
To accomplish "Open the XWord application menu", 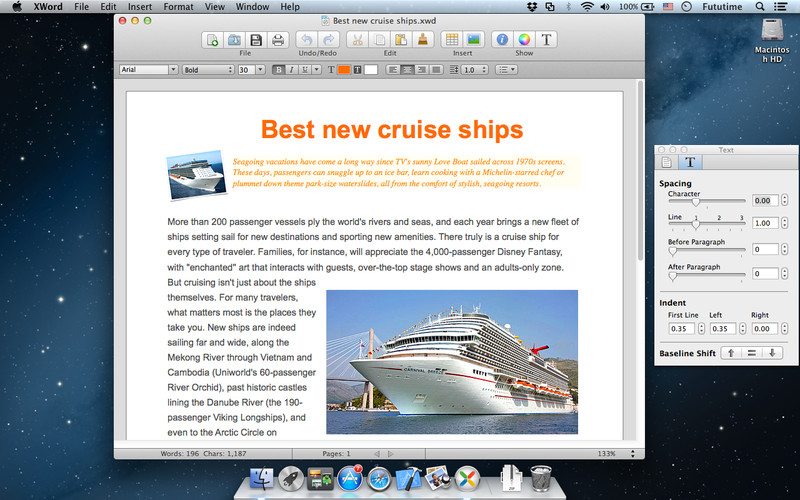I will coord(48,7).
